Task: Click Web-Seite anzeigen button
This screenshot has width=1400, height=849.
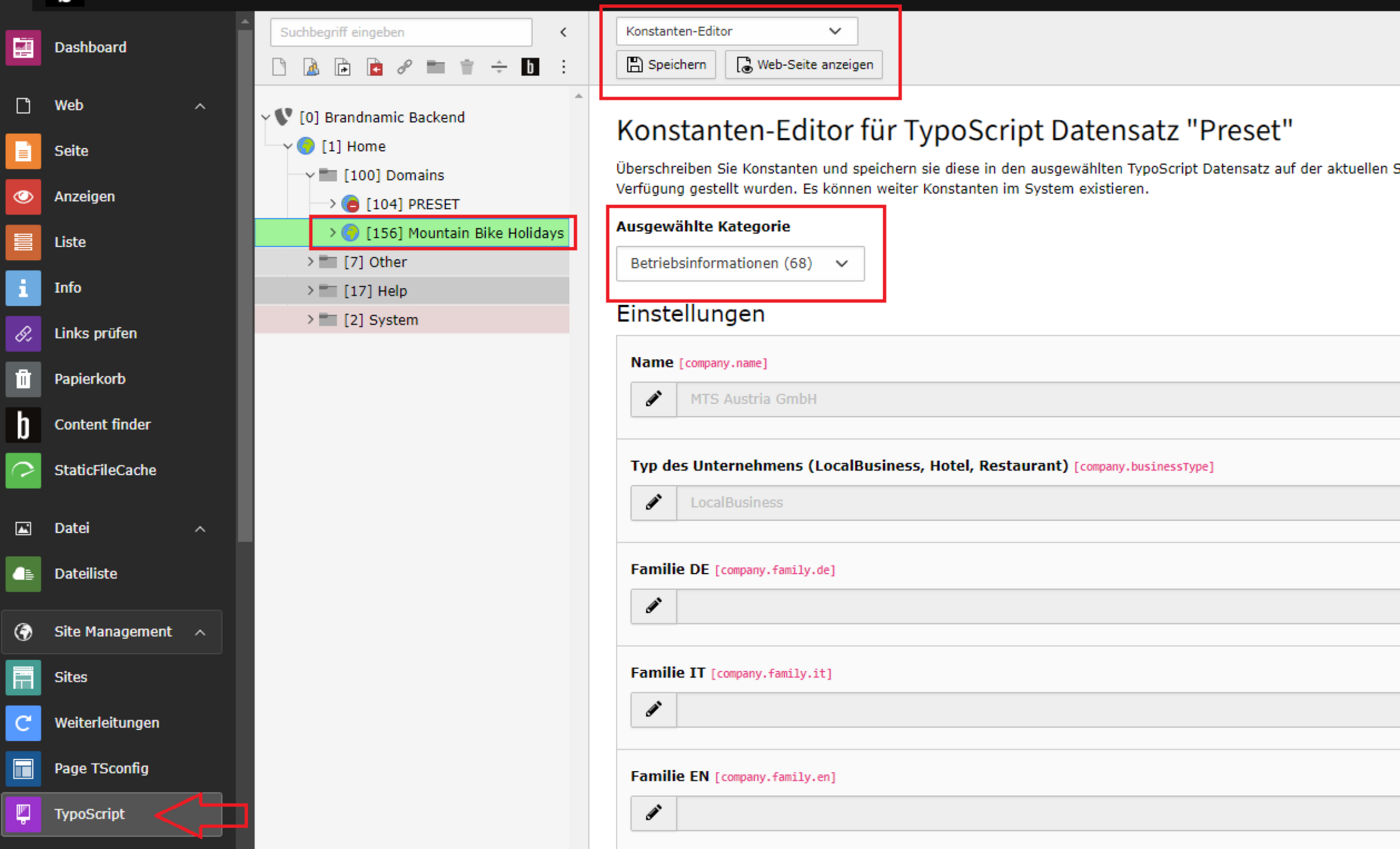Action: pyautogui.click(x=803, y=65)
